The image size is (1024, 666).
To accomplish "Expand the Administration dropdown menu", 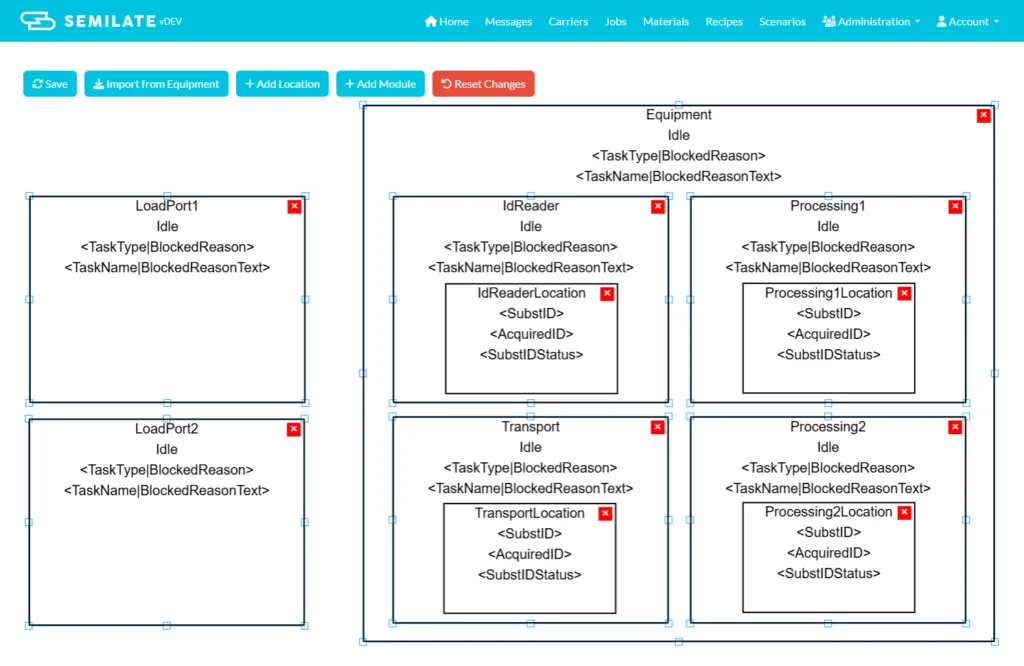I will pos(871,22).
